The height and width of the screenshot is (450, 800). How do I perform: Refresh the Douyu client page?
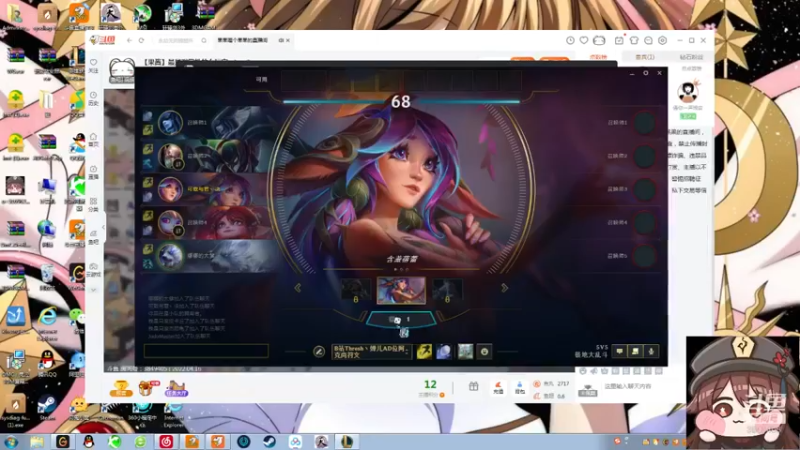pyautogui.click(x=141, y=40)
